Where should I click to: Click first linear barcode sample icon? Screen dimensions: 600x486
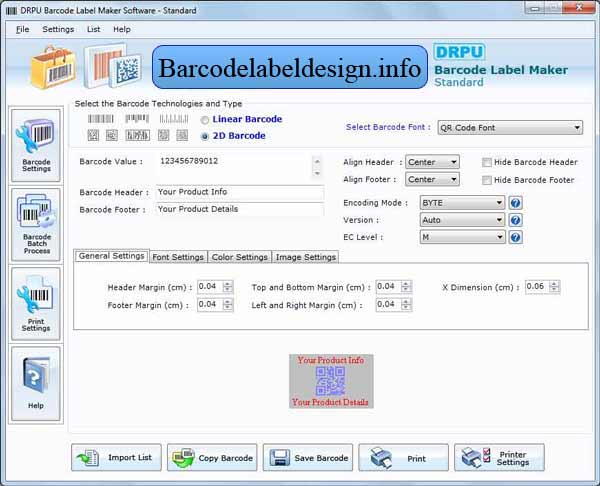pyautogui.click(x=101, y=119)
